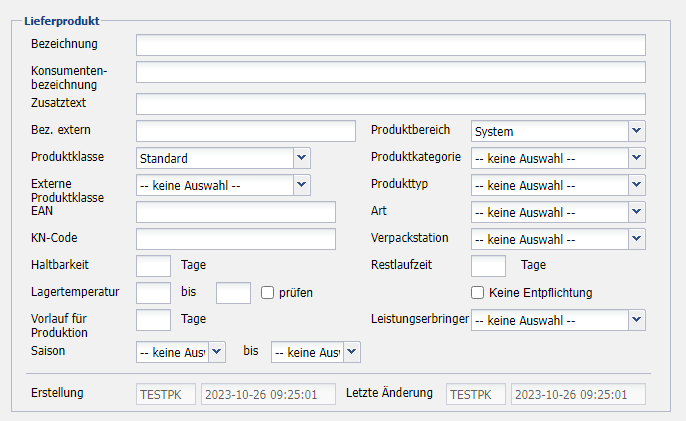Focus the KN-Code text field
The image size is (686, 421).
(245, 239)
